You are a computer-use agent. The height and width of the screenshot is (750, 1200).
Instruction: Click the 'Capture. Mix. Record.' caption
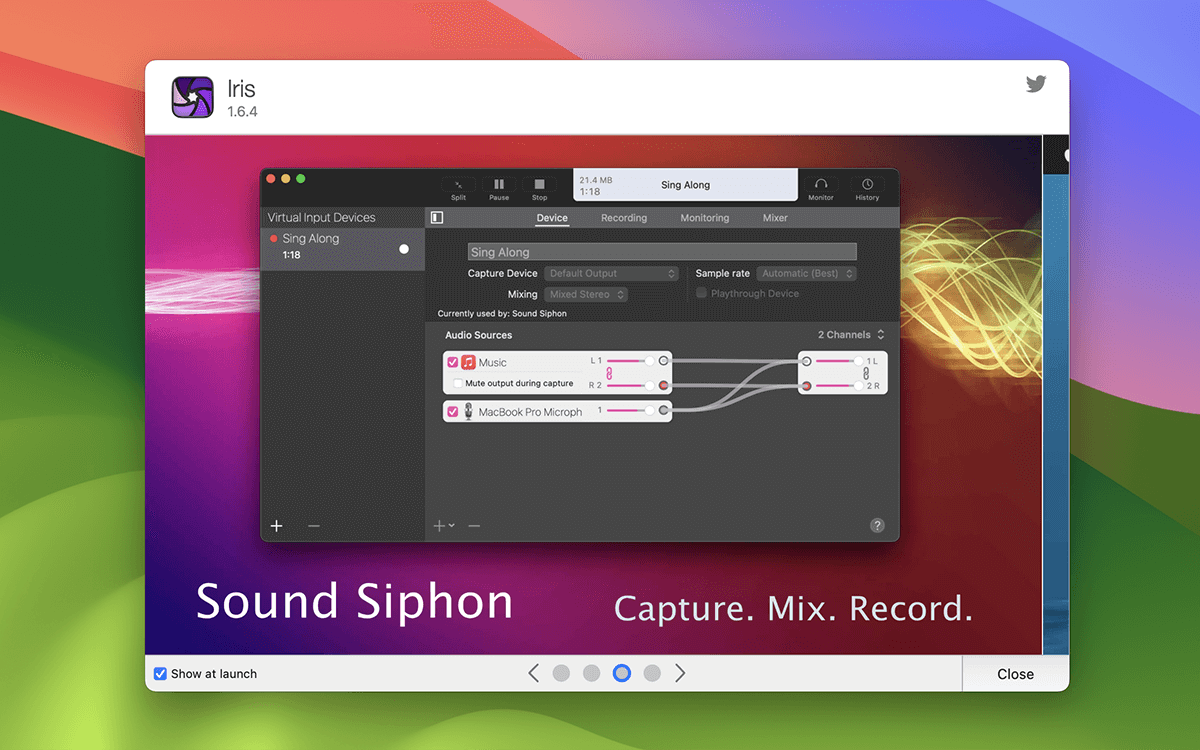pyautogui.click(x=793, y=608)
